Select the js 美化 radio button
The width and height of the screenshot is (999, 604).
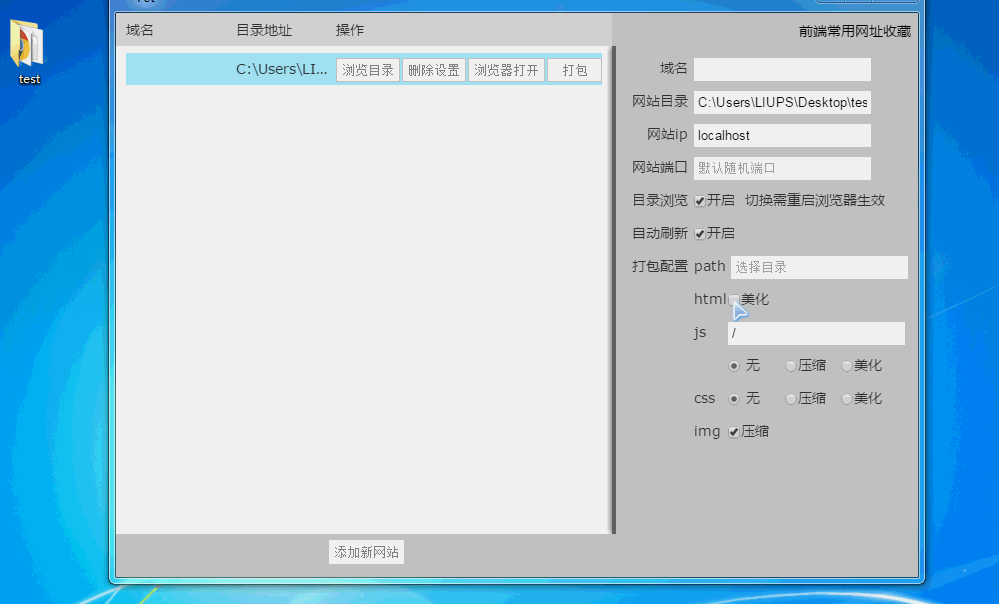pos(847,366)
